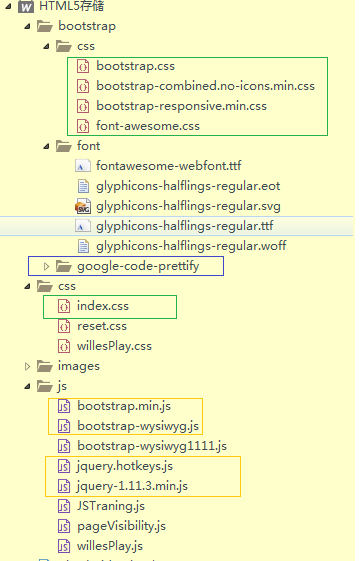Open the bootstrap-wysiwyg1111.js file name

tap(152, 447)
